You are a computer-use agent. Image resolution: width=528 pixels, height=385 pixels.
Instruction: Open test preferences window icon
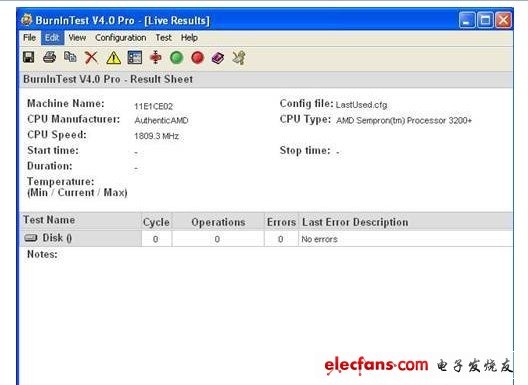pos(135,58)
